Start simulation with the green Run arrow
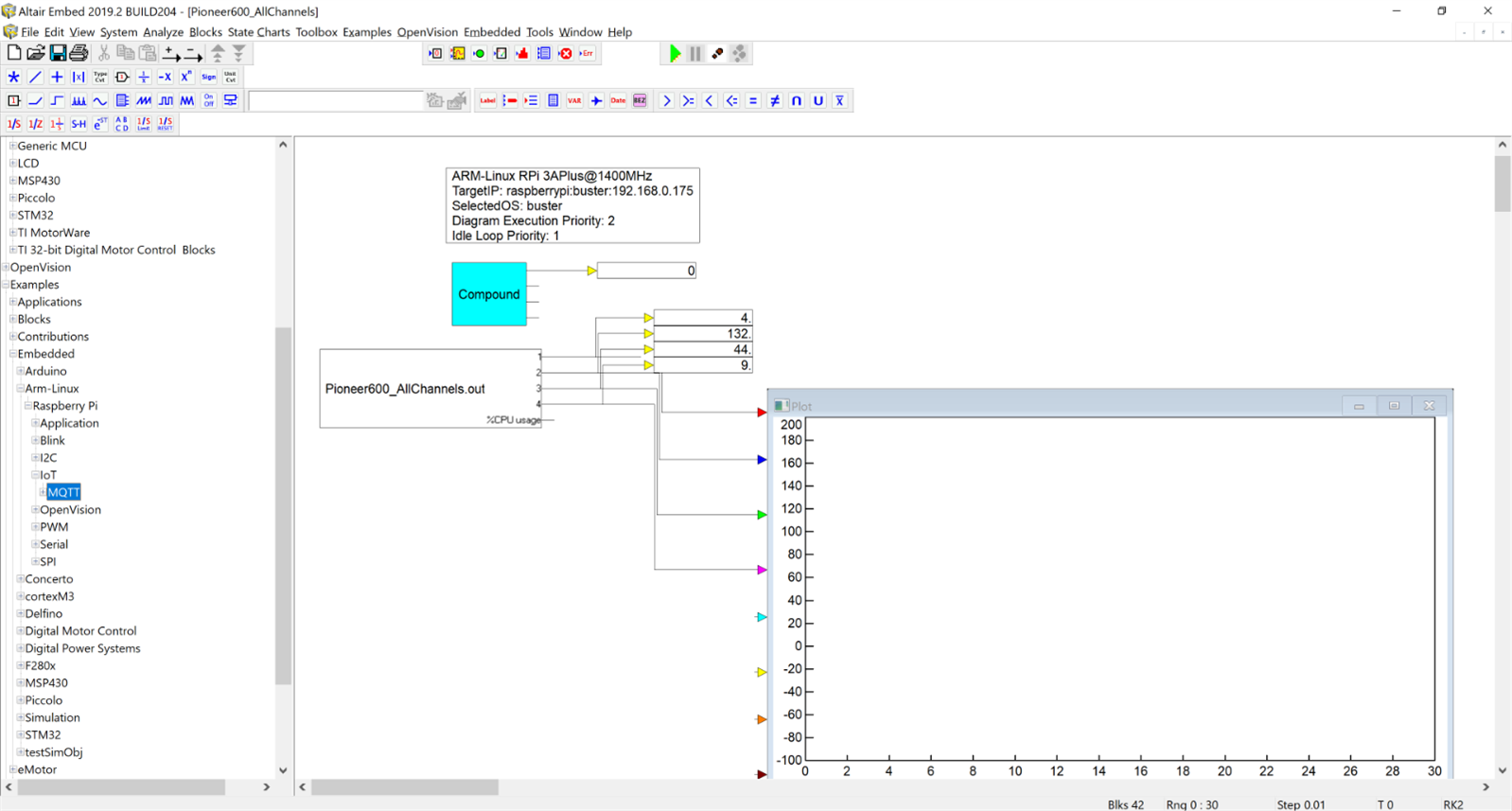The image size is (1512, 811). pos(675,54)
